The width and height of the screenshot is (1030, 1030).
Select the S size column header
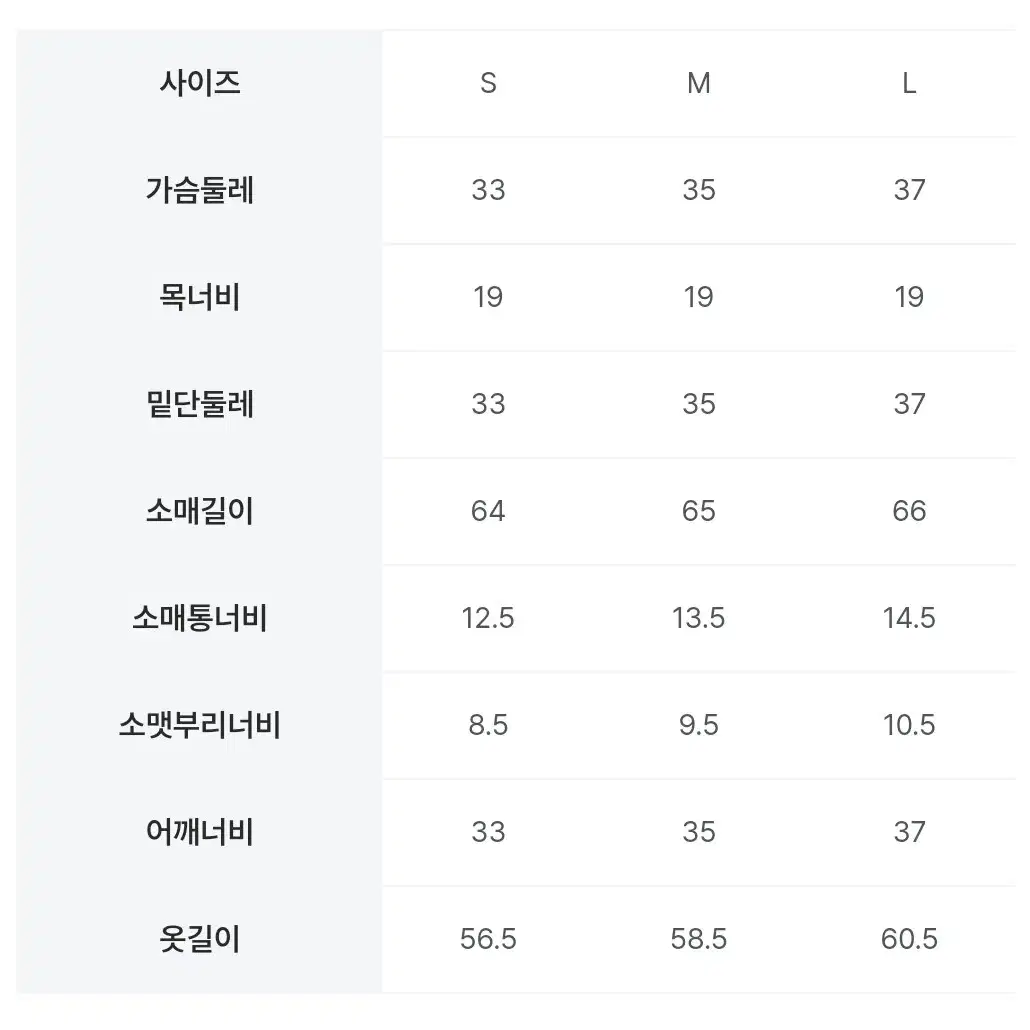(x=488, y=83)
